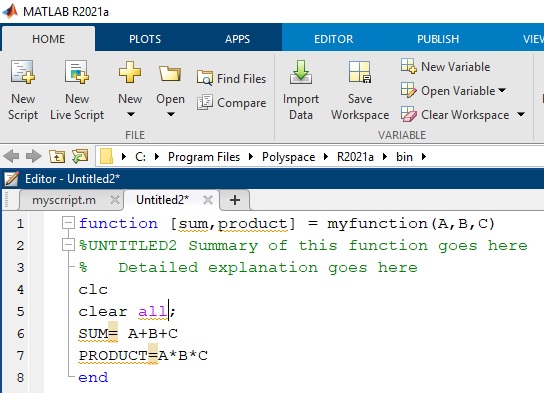
Task: Switch to the PLOTS tab
Action: tap(145, 39)
